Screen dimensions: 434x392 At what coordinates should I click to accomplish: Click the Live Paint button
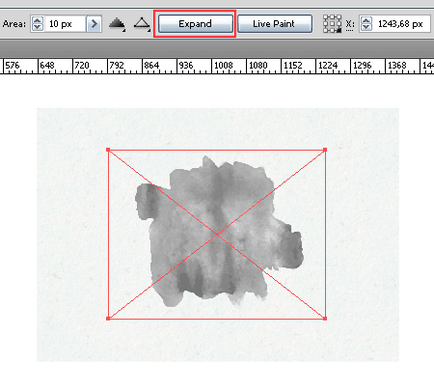275,24
